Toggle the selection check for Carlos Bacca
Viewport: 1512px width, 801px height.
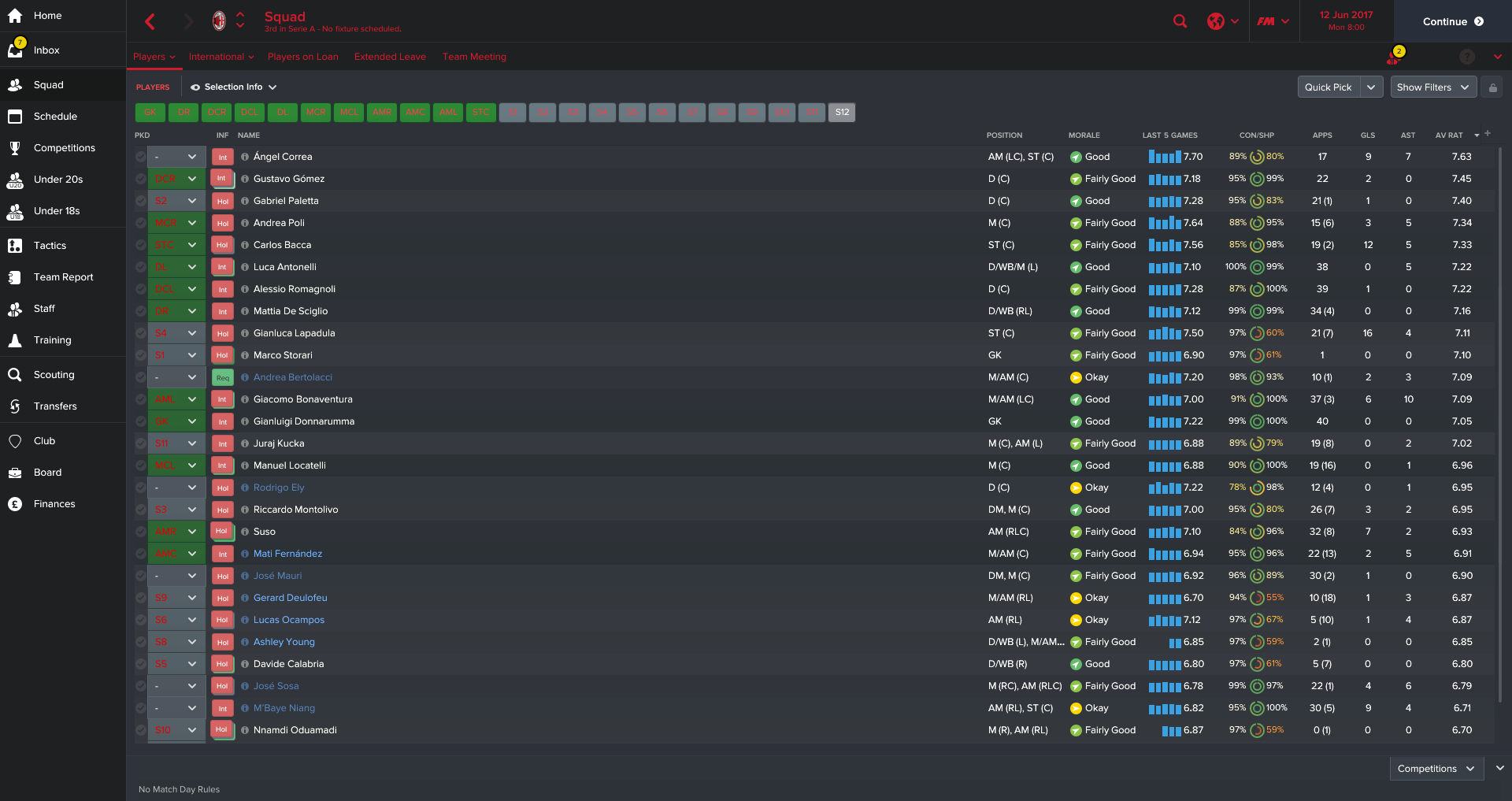pyautogui.click(x=140, y=245)
